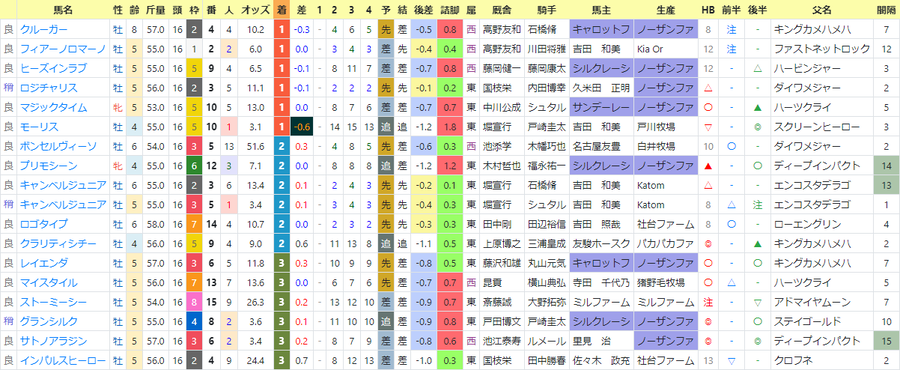Select breeder 猪野毛牧場

(661, 283)
